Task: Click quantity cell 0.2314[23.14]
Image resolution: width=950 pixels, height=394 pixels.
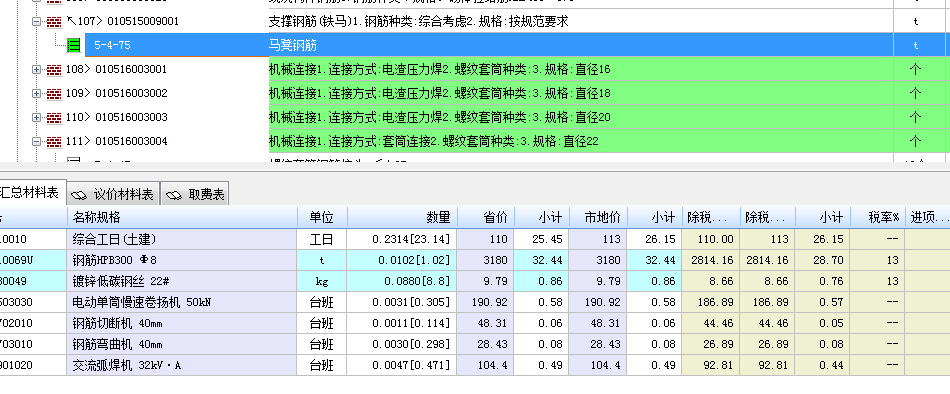Action: click(402, 239)
